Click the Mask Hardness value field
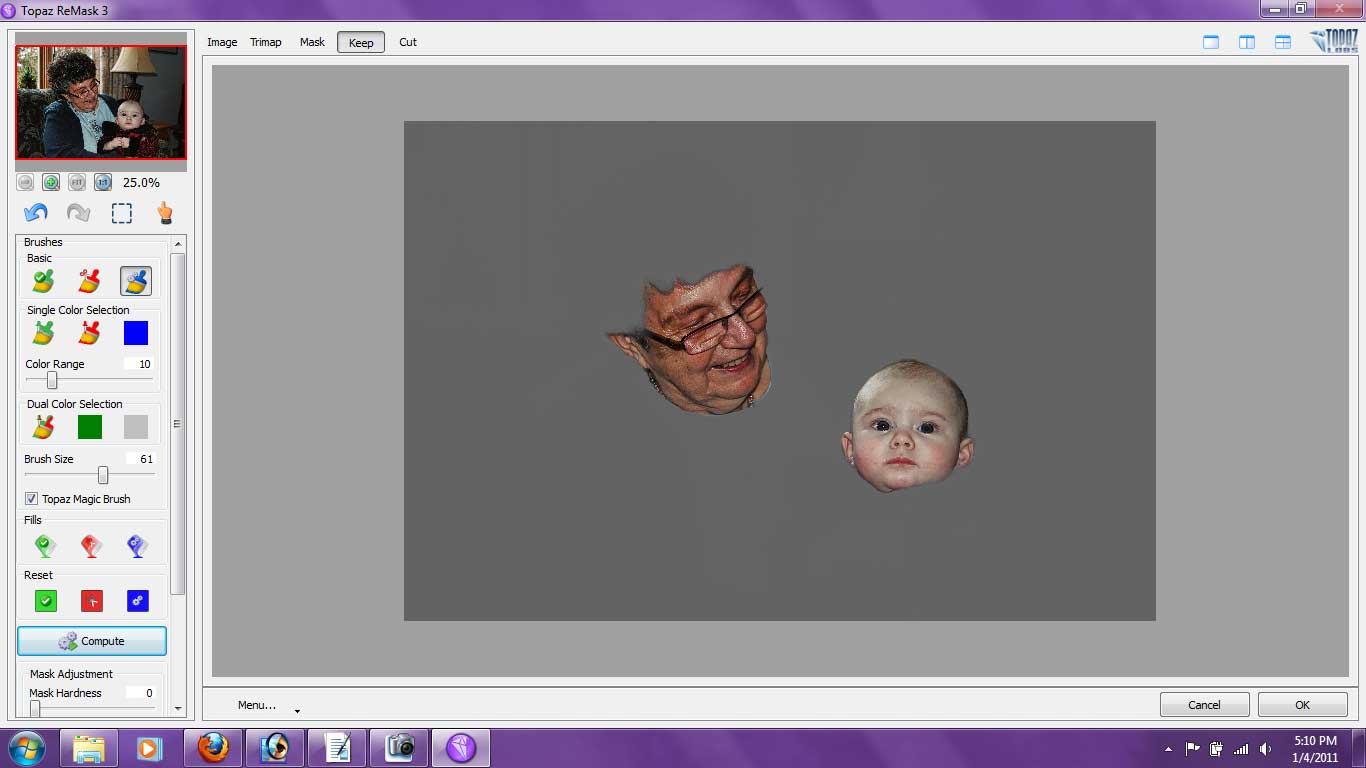Image resolution: width=1366 pixels, height=768 pixels. point(141,693)
